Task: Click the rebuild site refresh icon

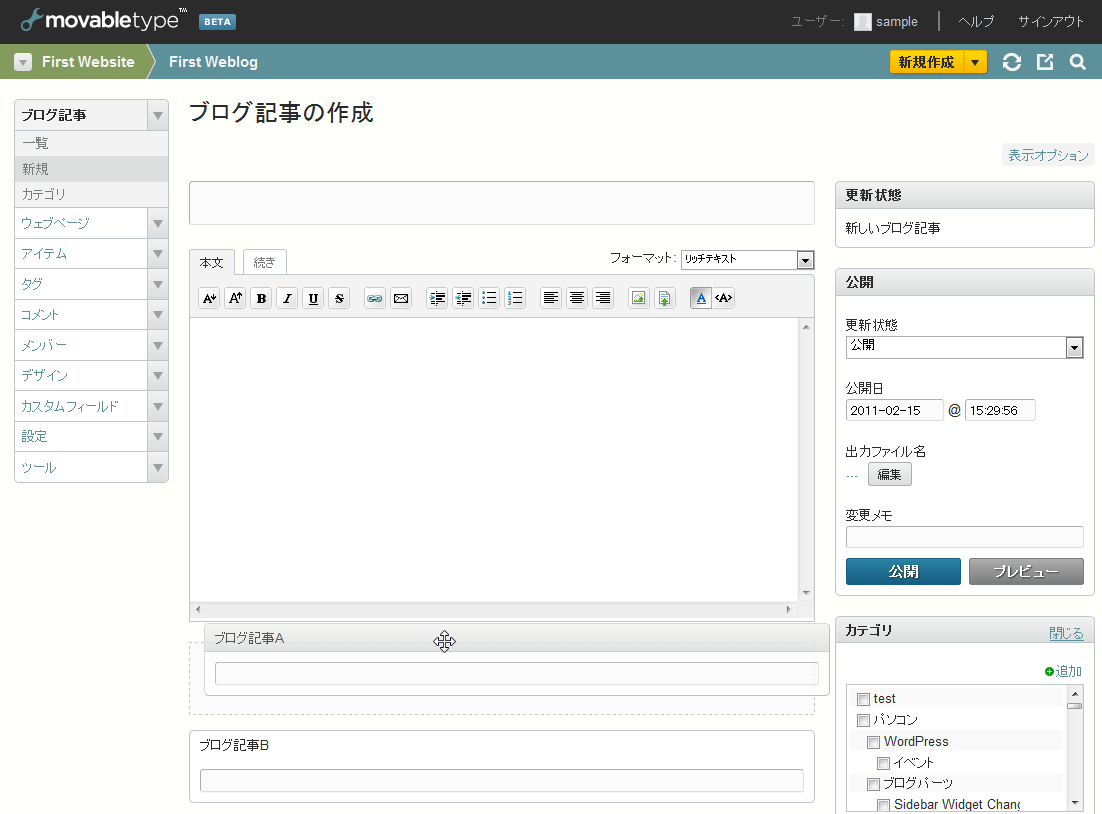Action: point(1012,62)
